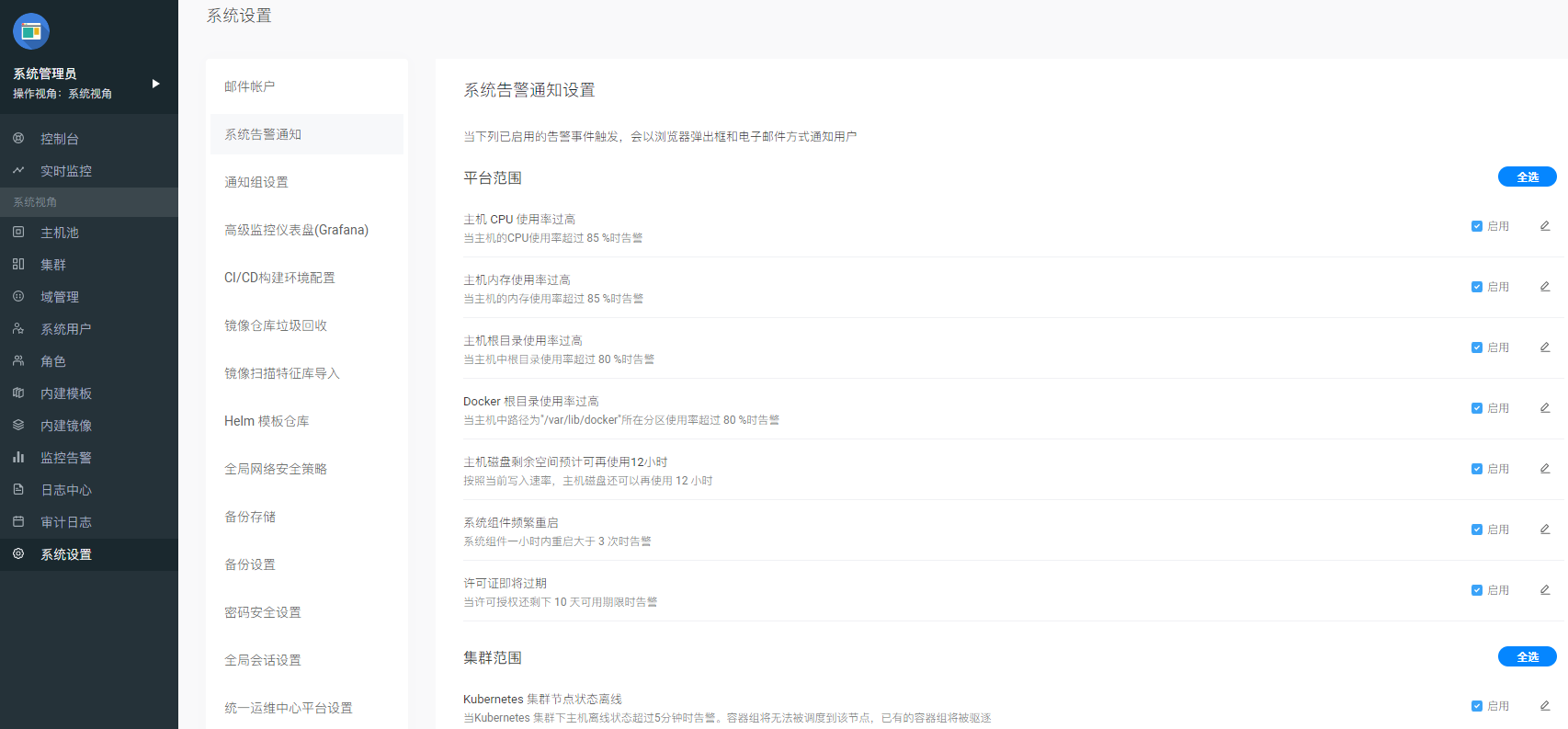Screen dimensions: 1568x729
Task: Select 高级监控仪表盘(Grafana) in settings list
Action: (296, 230)
